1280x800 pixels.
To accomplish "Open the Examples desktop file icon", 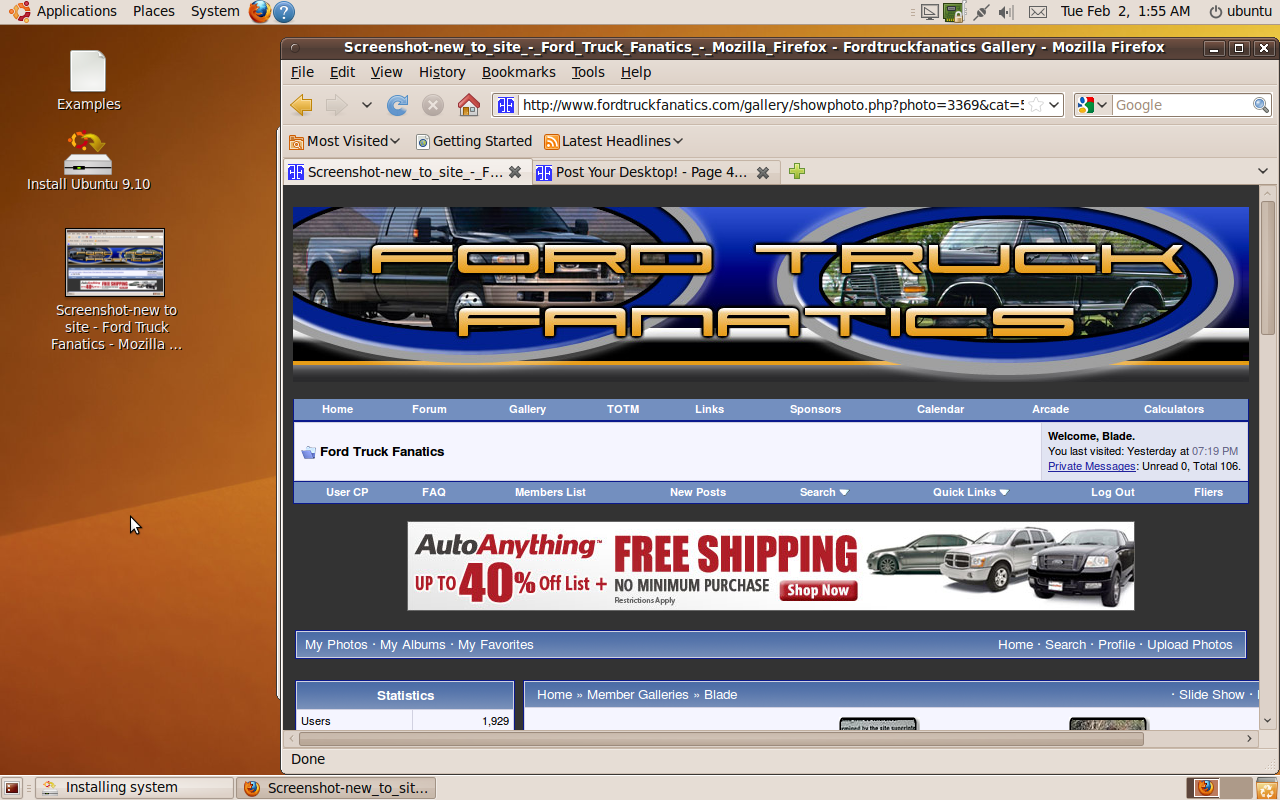I will [88, 82].
